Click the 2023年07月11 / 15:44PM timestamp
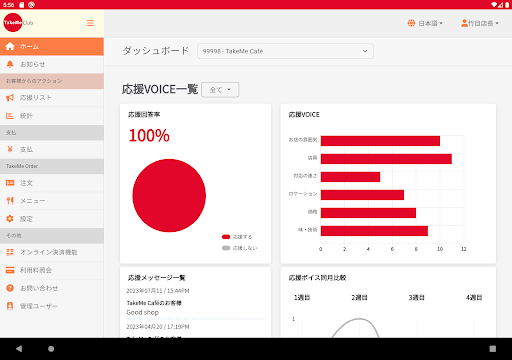Viewport: 512px width, 360px height. point(158,291)
